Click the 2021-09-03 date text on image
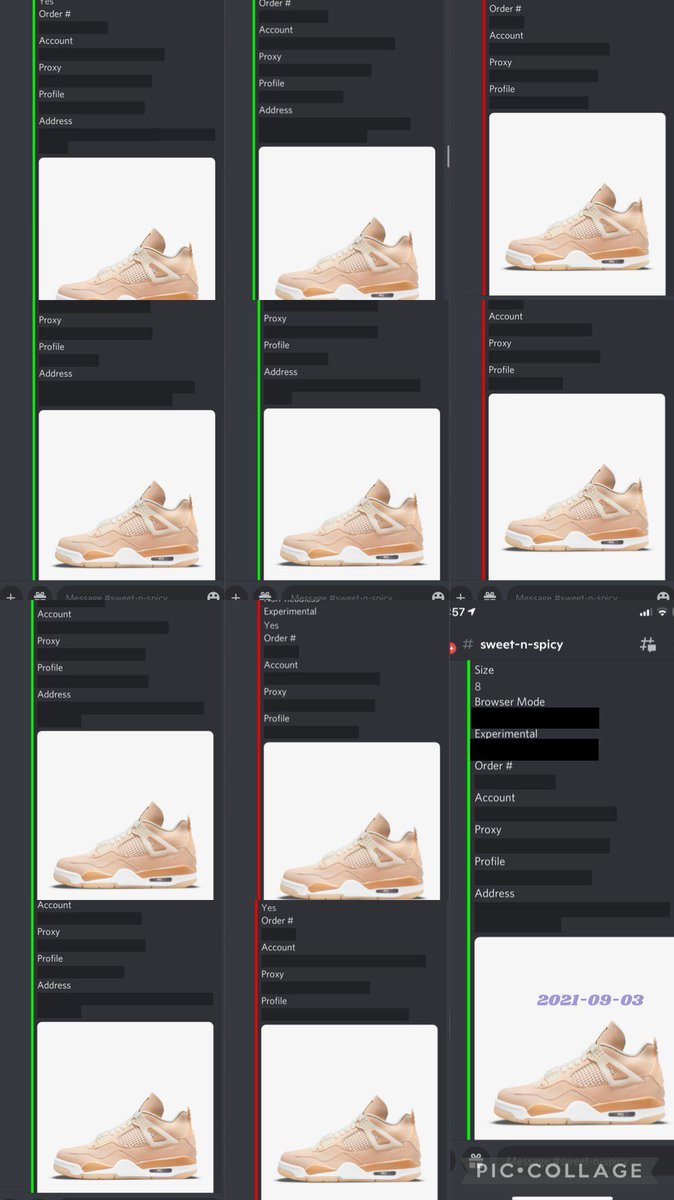The height and width of the screenshot is (1200, 674). [x=590, y=999]
